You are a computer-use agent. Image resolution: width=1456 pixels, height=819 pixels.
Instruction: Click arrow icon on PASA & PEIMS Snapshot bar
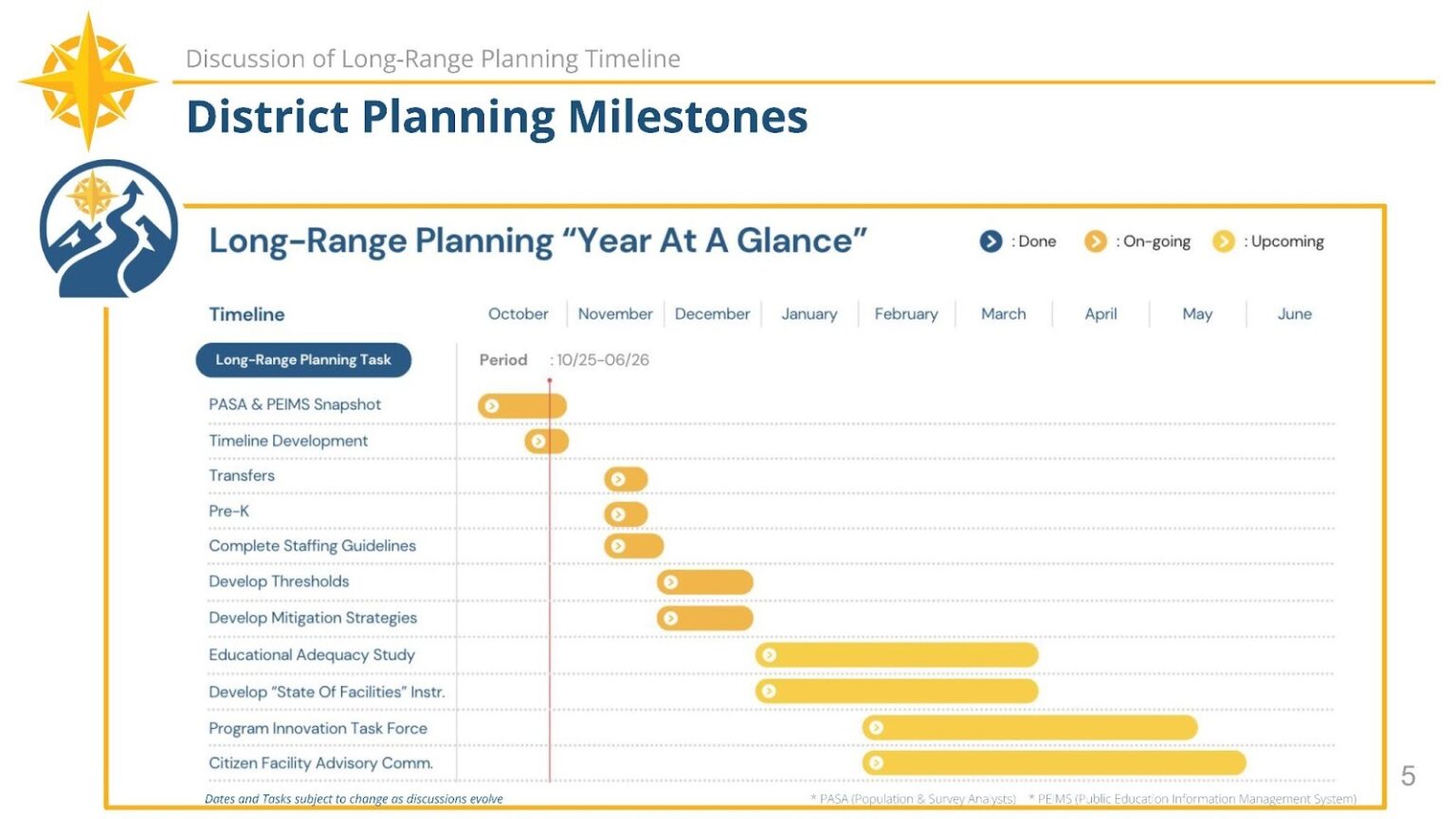491,406
